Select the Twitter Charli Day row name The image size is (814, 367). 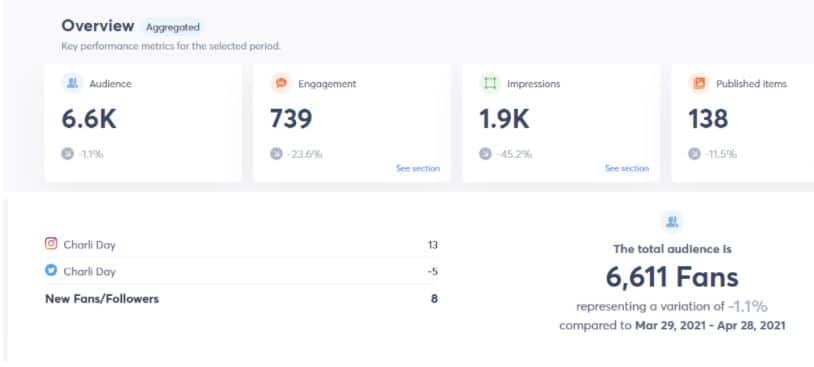point(89,271)
